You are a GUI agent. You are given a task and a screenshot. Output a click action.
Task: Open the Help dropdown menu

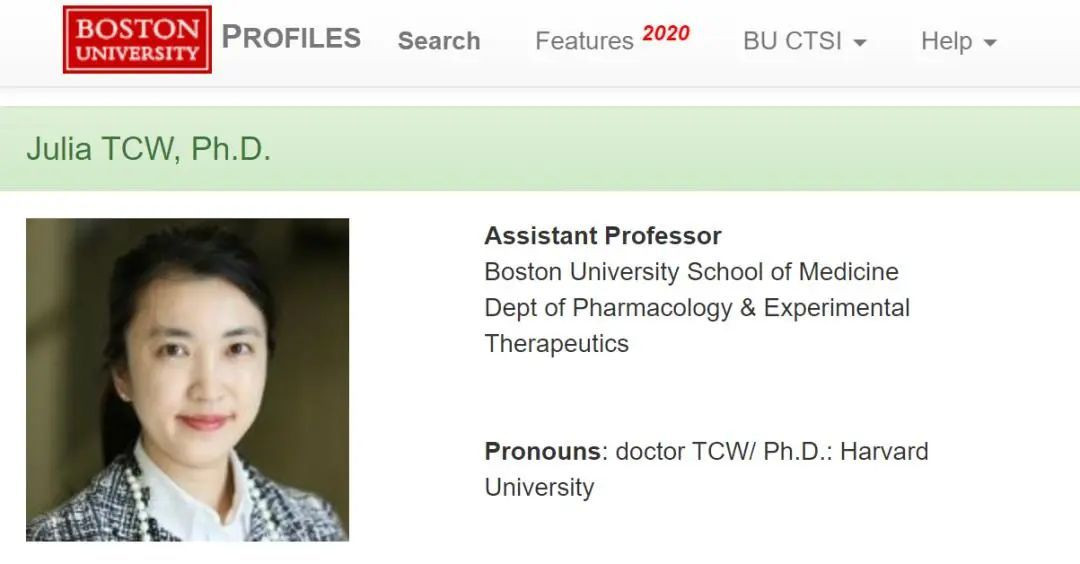pos(946,41)
